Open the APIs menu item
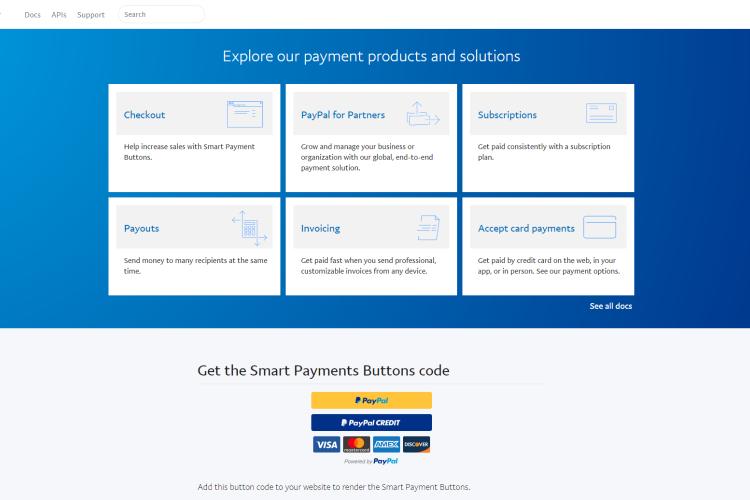750x500 pixels. point(59,15)
